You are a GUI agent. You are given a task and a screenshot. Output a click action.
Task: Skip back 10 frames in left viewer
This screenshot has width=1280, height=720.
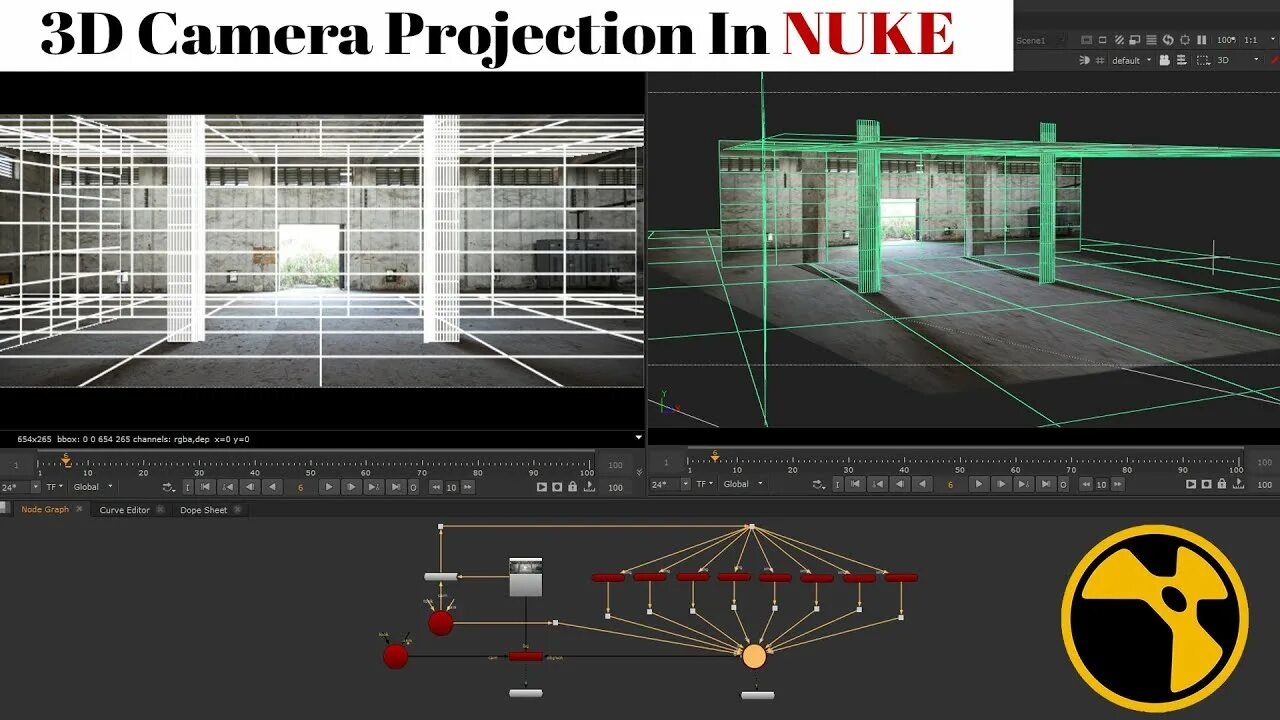coord(436,487)
